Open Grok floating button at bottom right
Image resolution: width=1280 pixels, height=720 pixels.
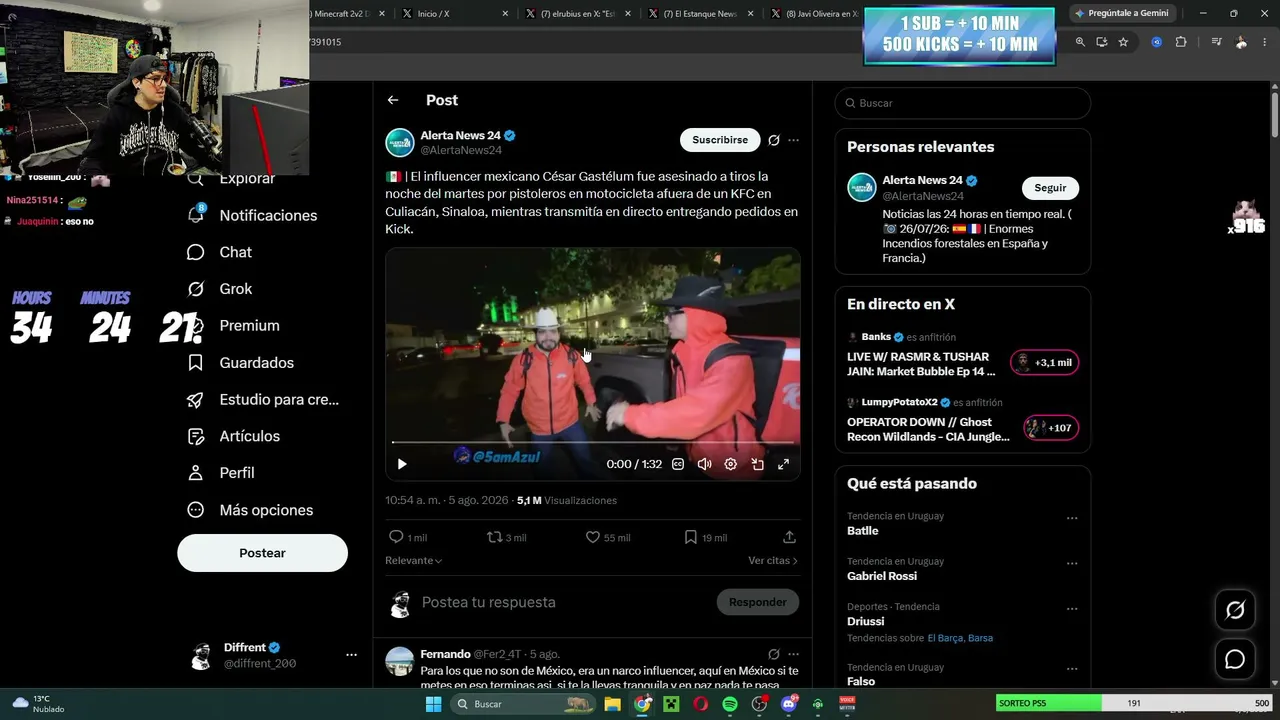point(1235,610)
